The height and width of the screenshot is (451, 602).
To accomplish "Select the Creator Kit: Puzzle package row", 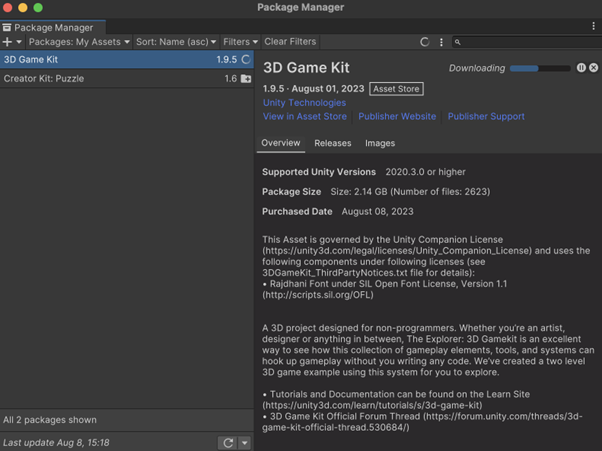I will click(x=127, y=79).
